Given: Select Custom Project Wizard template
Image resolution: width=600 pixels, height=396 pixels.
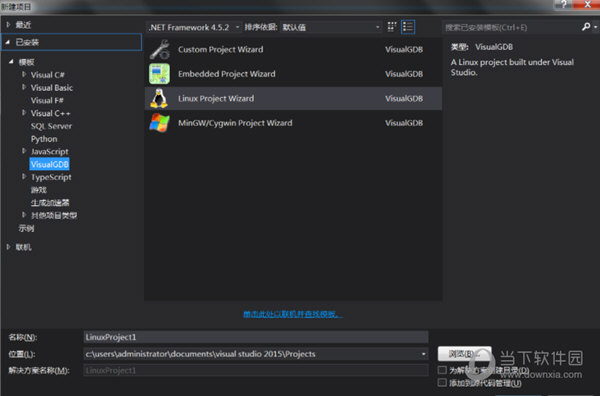Looking at the screenshot, I should pyautogui.click(x=293, y=49).
